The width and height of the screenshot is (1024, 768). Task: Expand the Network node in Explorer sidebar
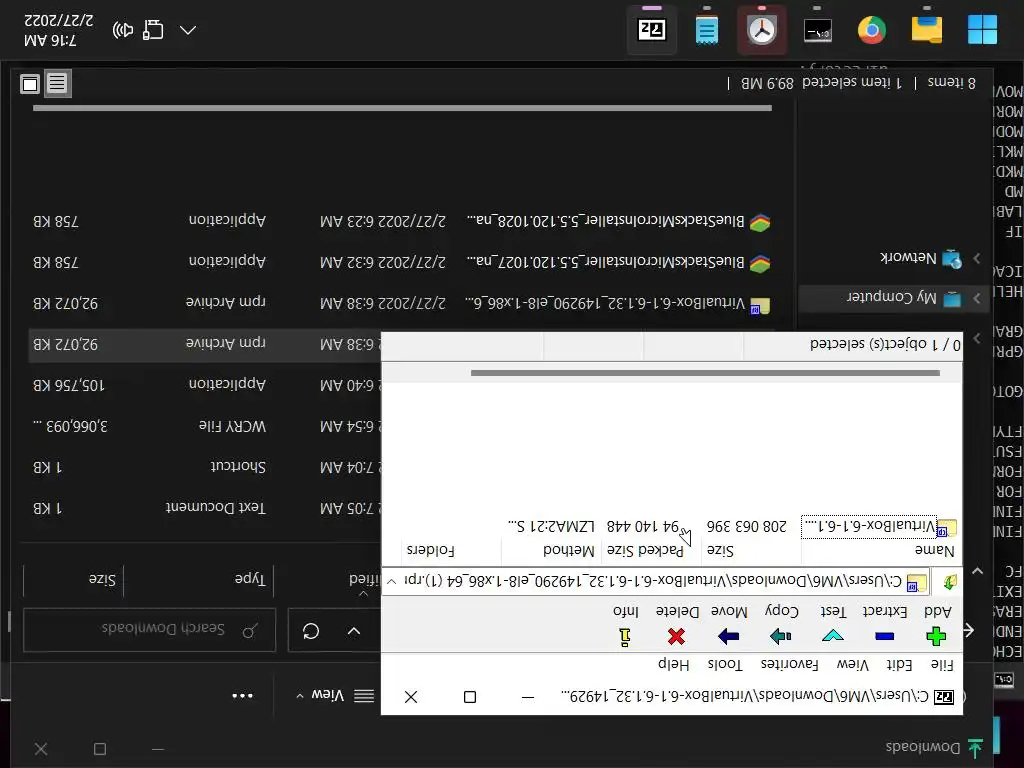point(977,259)
